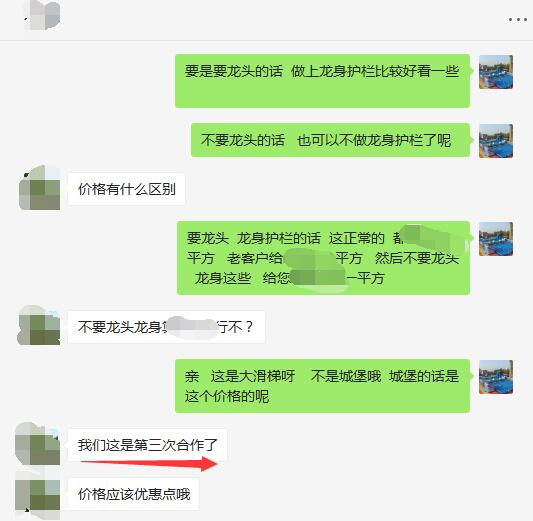Select the message '价格应该优惠点哦'
533x521 pixels.
(x=134, y=494)
